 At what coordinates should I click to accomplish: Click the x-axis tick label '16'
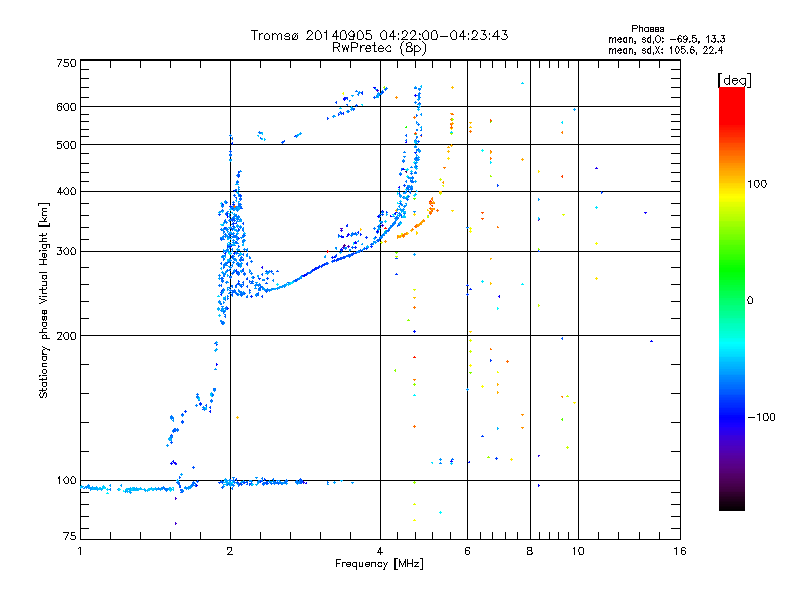tap(680, 551)
